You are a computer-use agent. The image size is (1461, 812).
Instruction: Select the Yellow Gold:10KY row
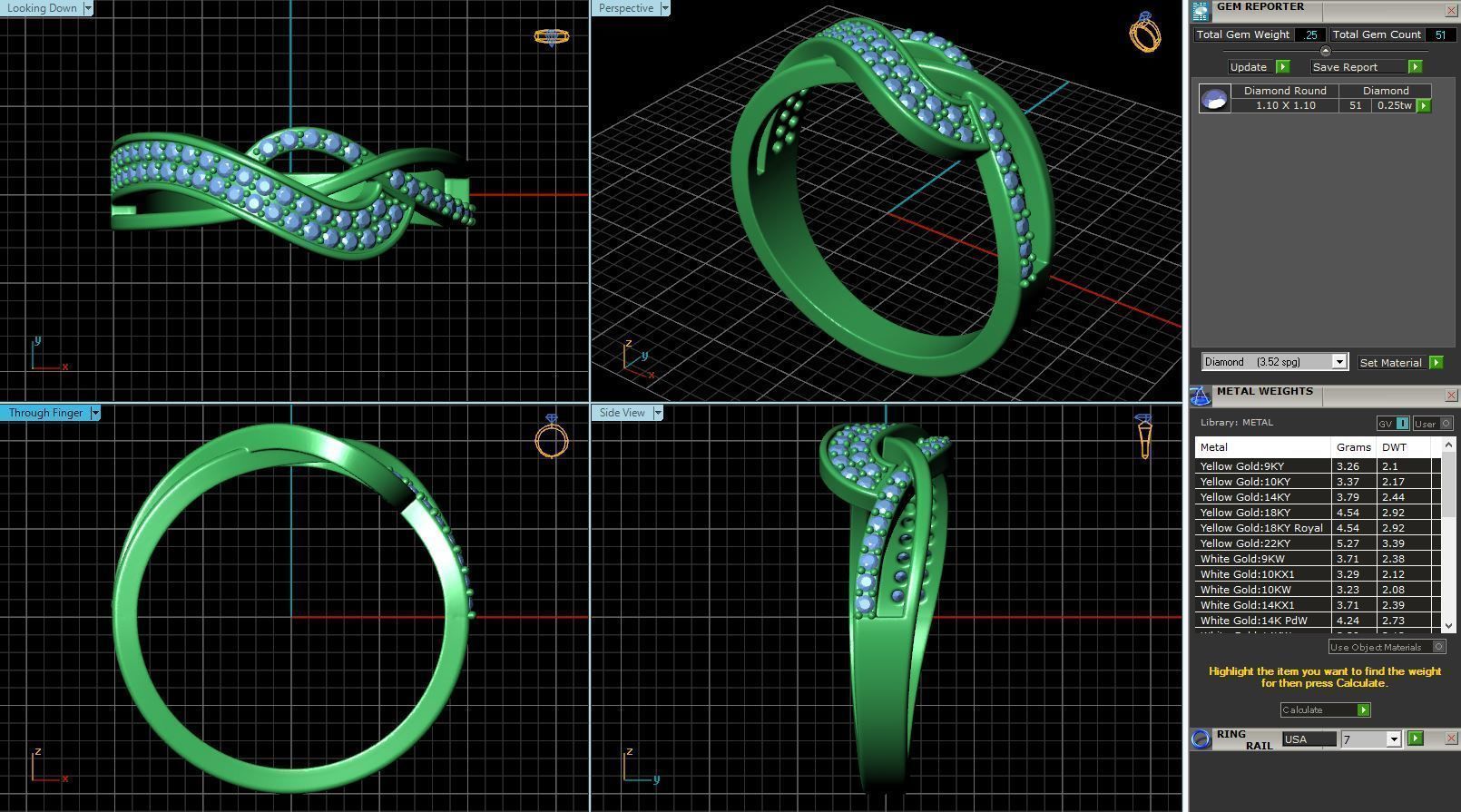(x=1318, y=482)
